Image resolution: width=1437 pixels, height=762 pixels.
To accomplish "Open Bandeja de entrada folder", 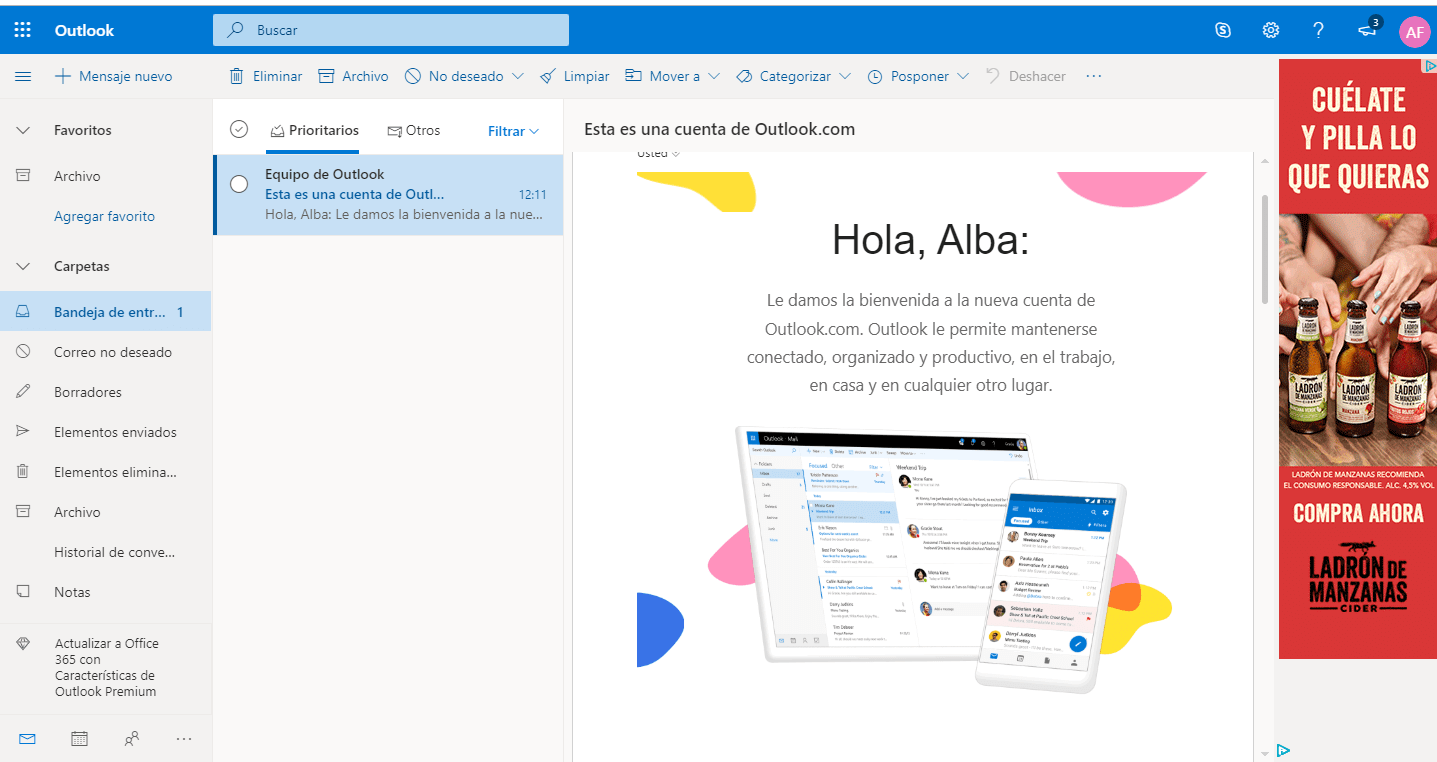I will (x=105, y=312).
